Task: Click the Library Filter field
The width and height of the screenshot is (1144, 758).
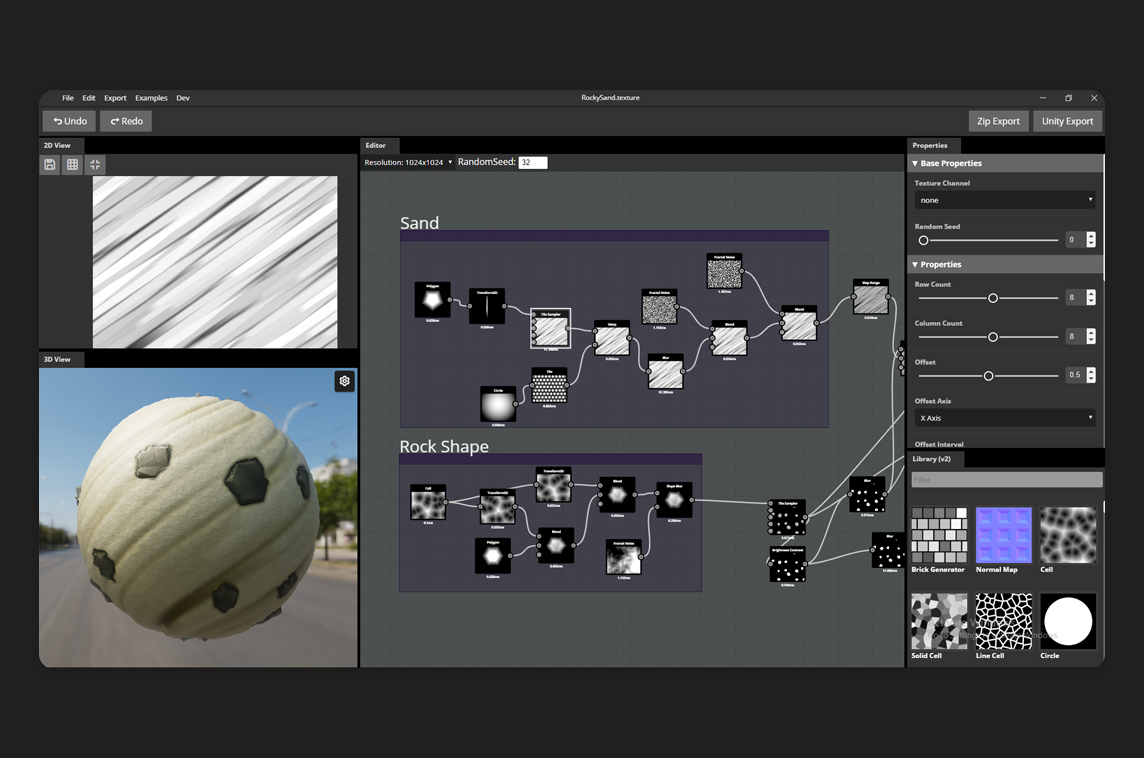Action: click(x=1007, y=479)
